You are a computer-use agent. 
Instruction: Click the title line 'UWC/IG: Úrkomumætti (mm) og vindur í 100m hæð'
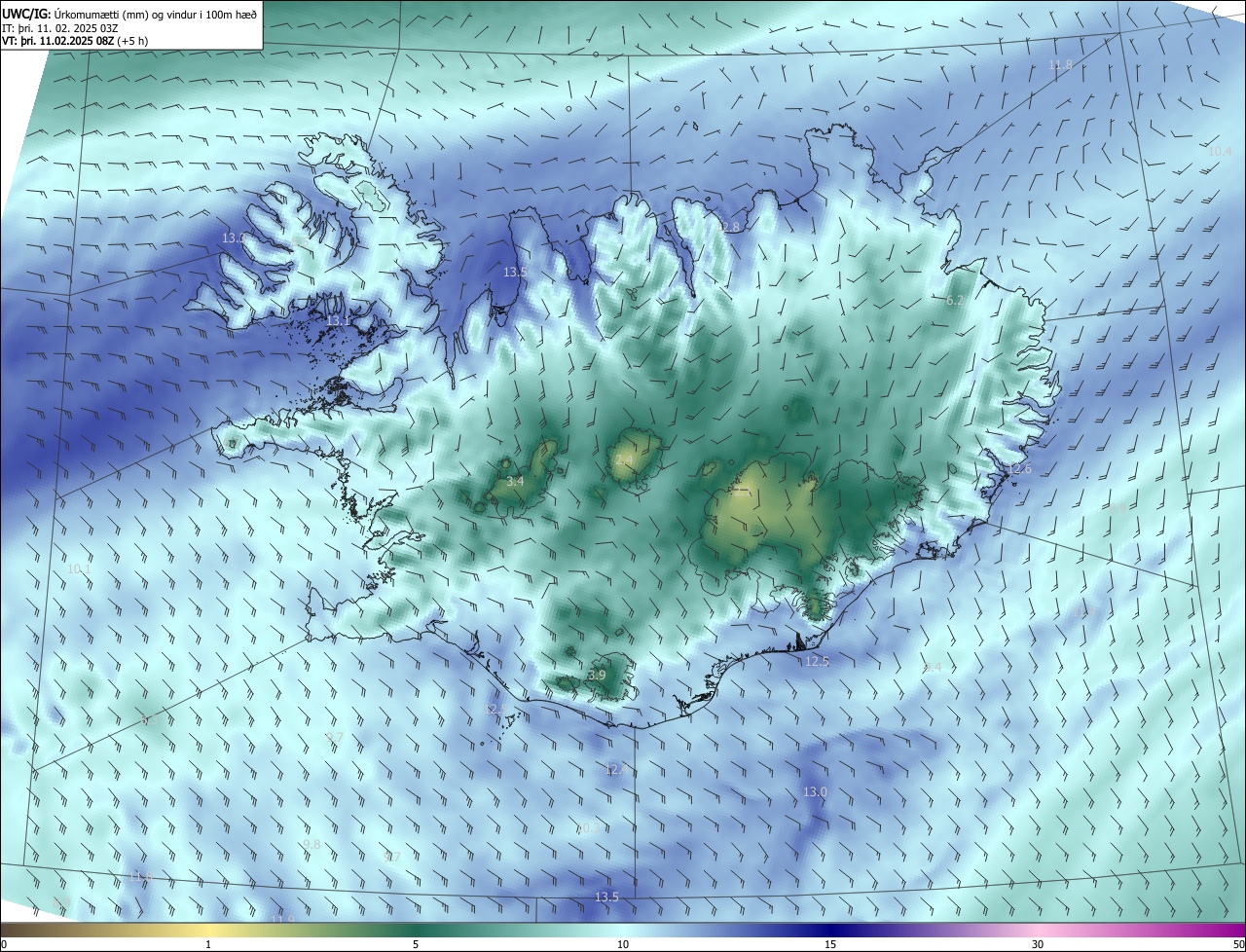129,13
